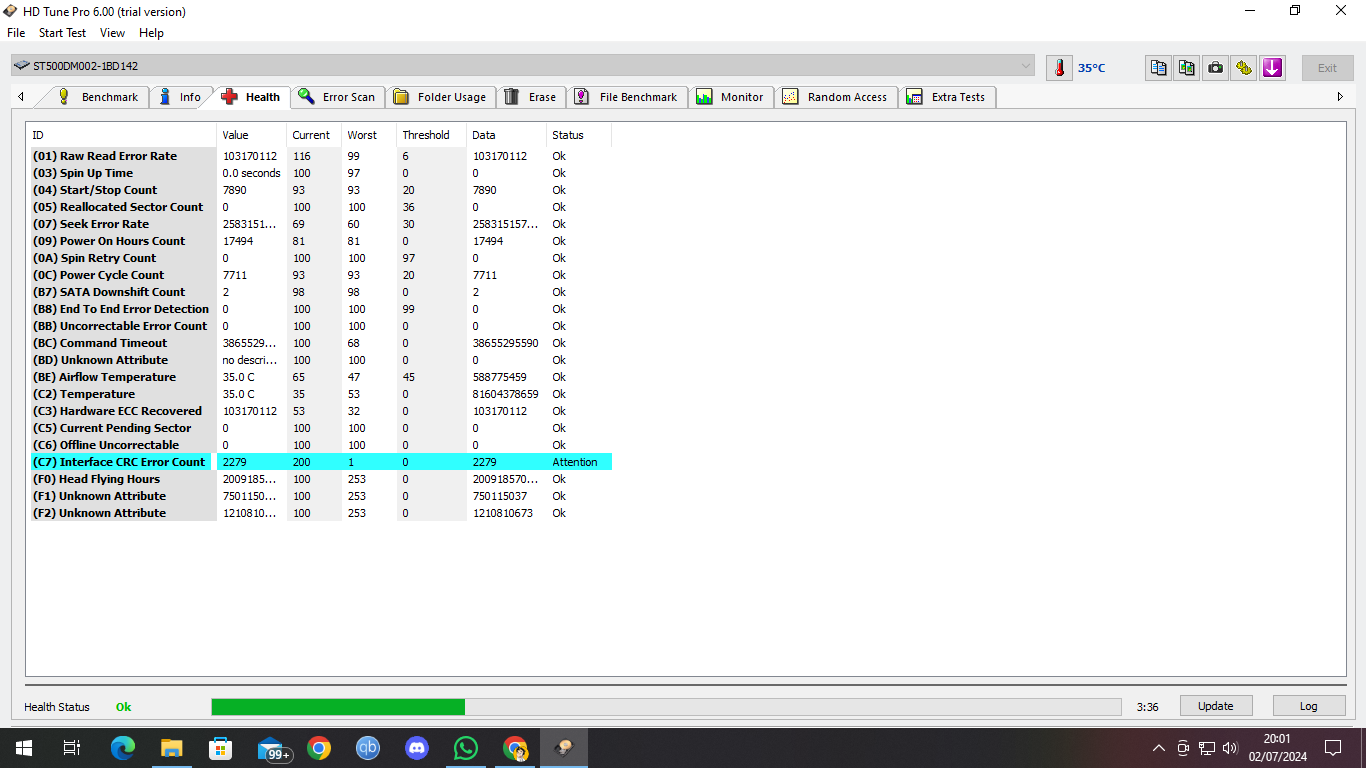Switch to the Info tab
1366x768 pixels.
click(180, 97)
